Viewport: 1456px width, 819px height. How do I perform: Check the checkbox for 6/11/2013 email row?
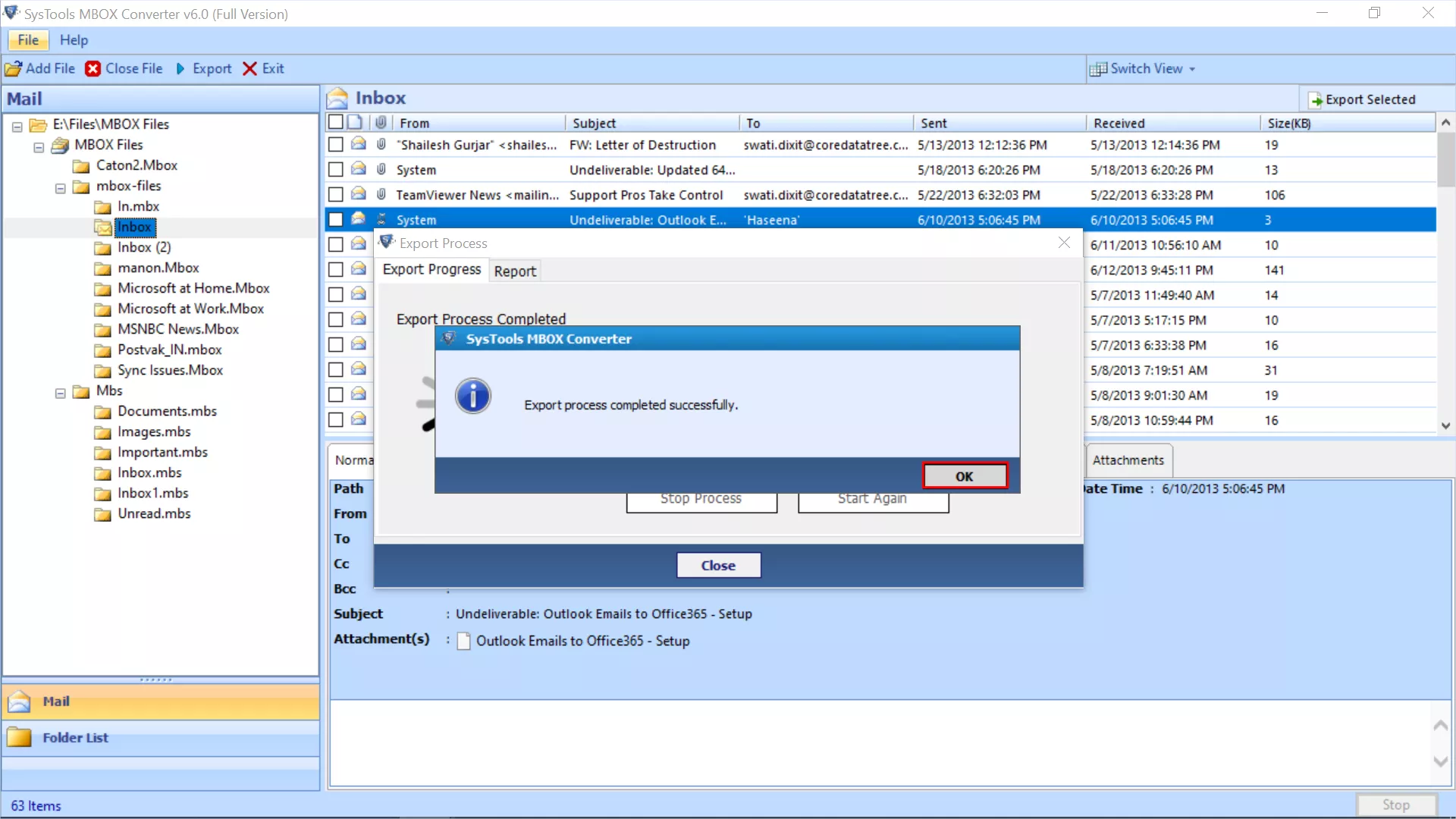335,244
